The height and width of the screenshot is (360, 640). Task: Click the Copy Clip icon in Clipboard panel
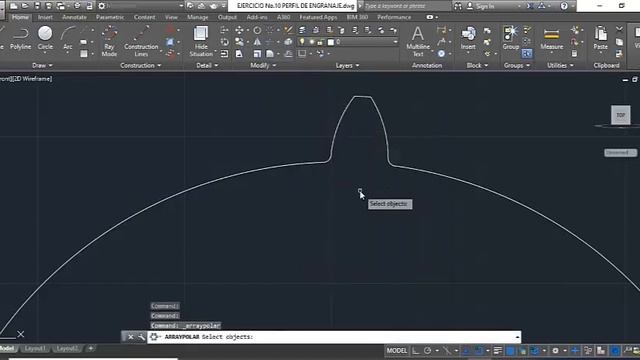(619, 42)
